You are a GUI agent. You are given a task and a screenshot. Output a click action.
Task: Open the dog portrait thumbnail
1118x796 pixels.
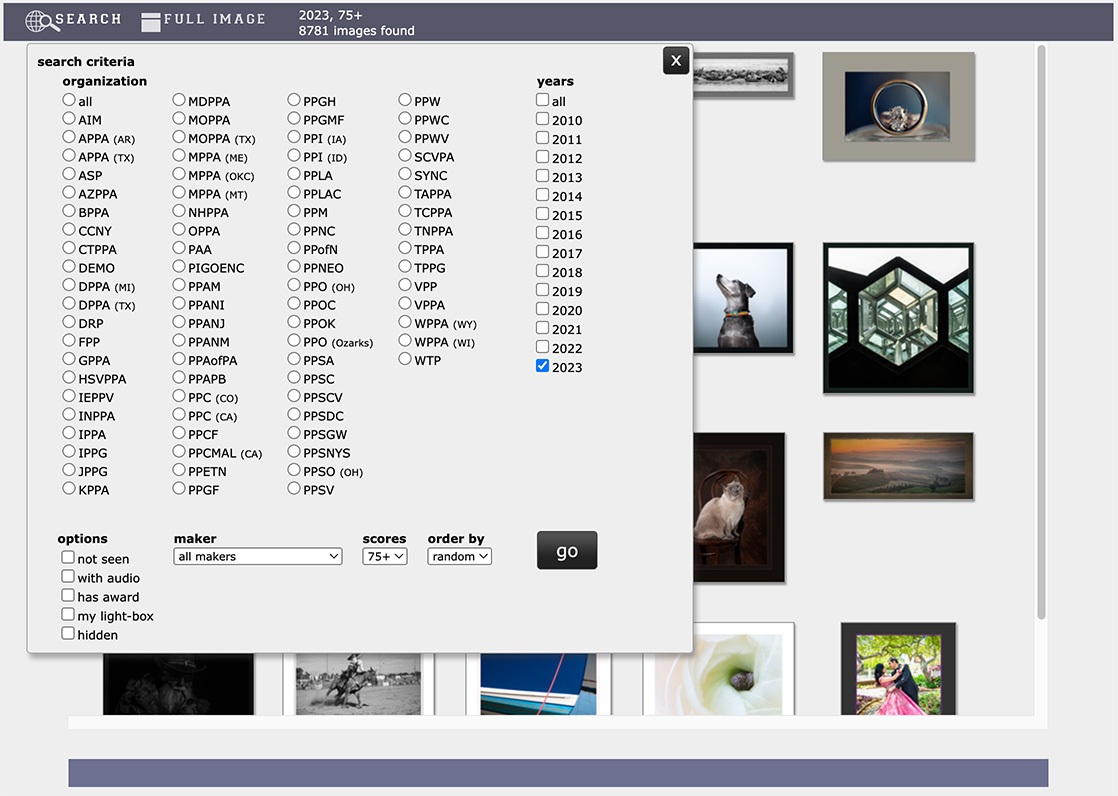click(742, 298)
